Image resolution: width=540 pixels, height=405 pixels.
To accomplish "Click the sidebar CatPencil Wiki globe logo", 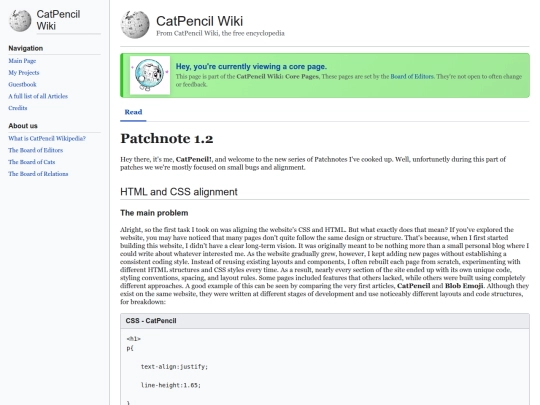I will pyautogui.click(x=20, y=20).
